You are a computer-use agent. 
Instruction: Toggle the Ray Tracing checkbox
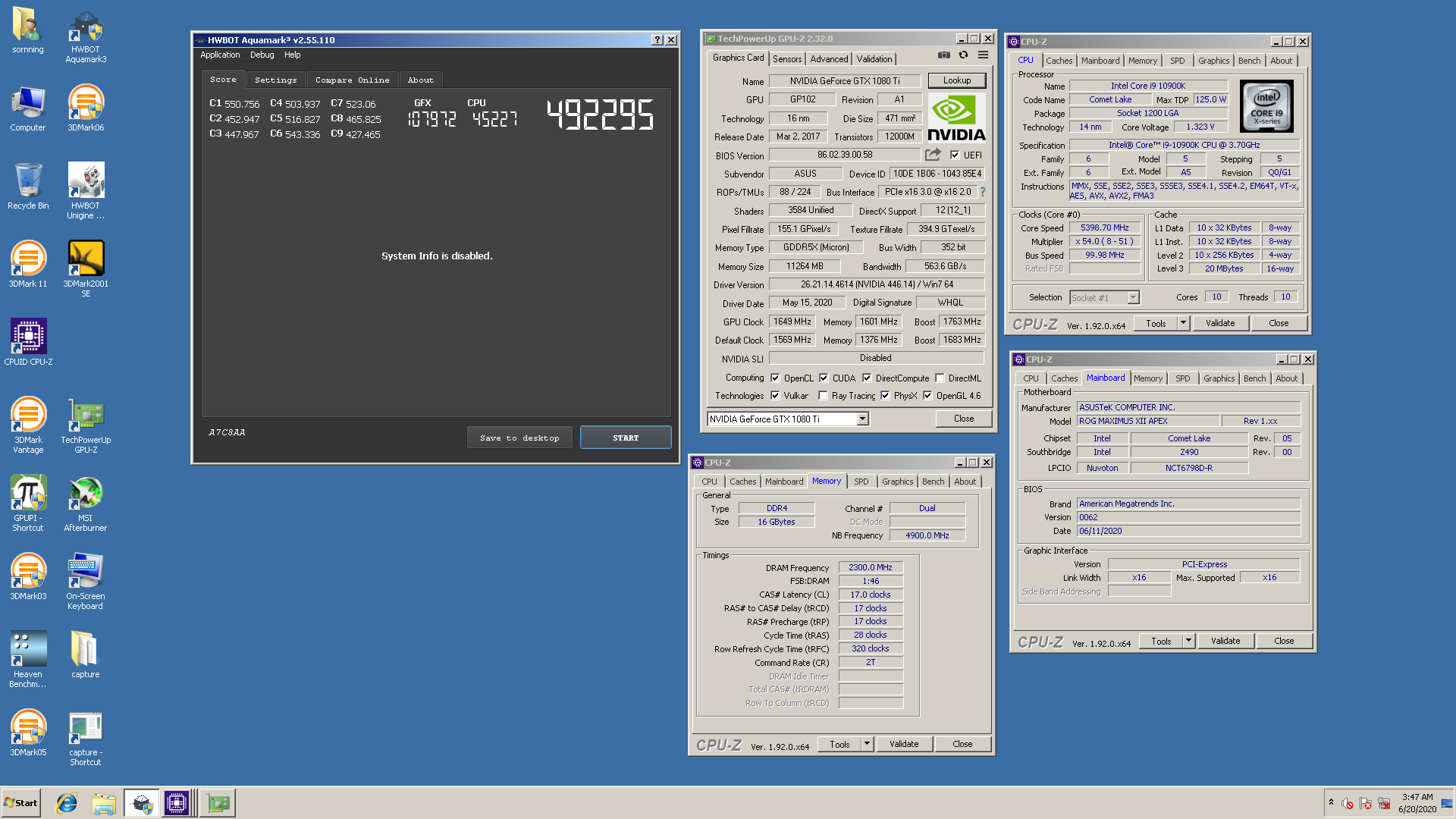click(823, 395)
